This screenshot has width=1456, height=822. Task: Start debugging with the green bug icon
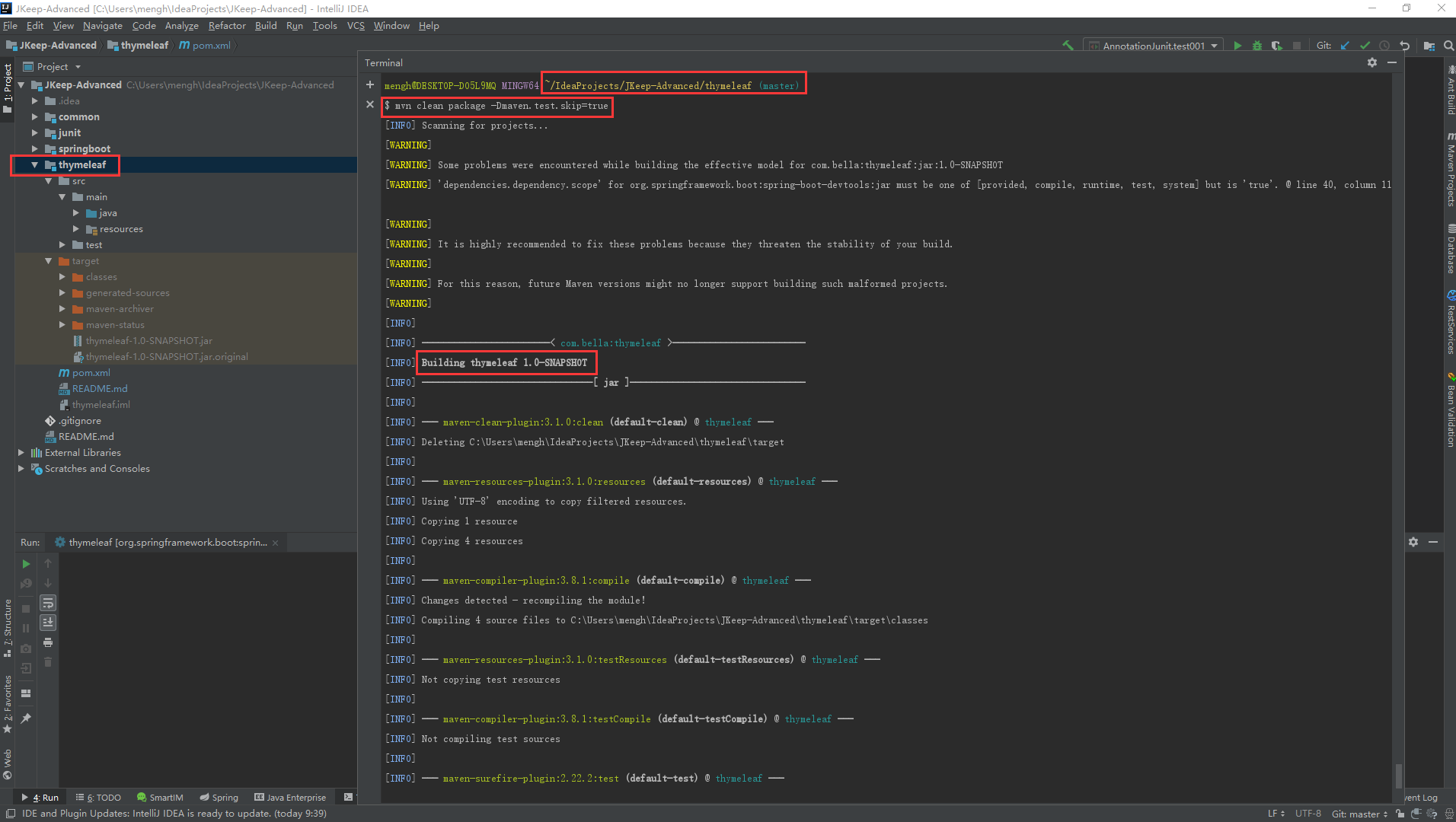tap(1257, 46)
